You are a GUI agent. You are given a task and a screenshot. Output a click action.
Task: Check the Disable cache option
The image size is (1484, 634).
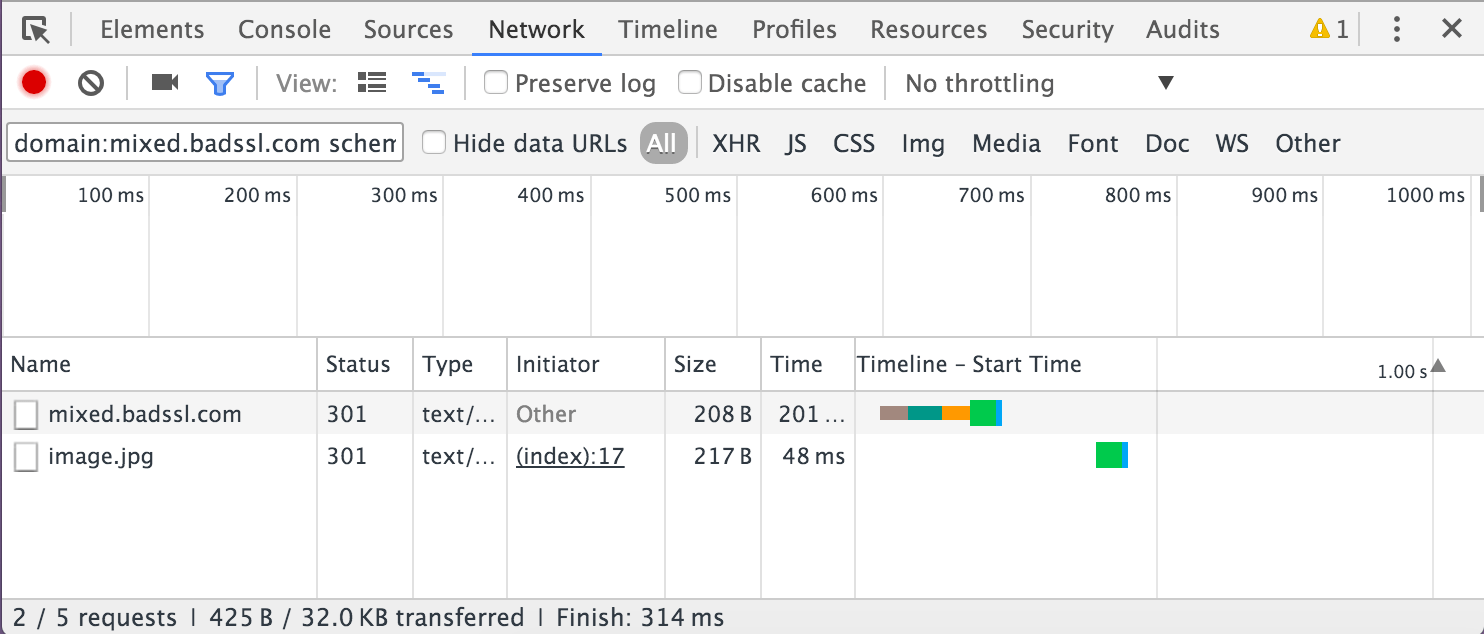tap(690, 83)
